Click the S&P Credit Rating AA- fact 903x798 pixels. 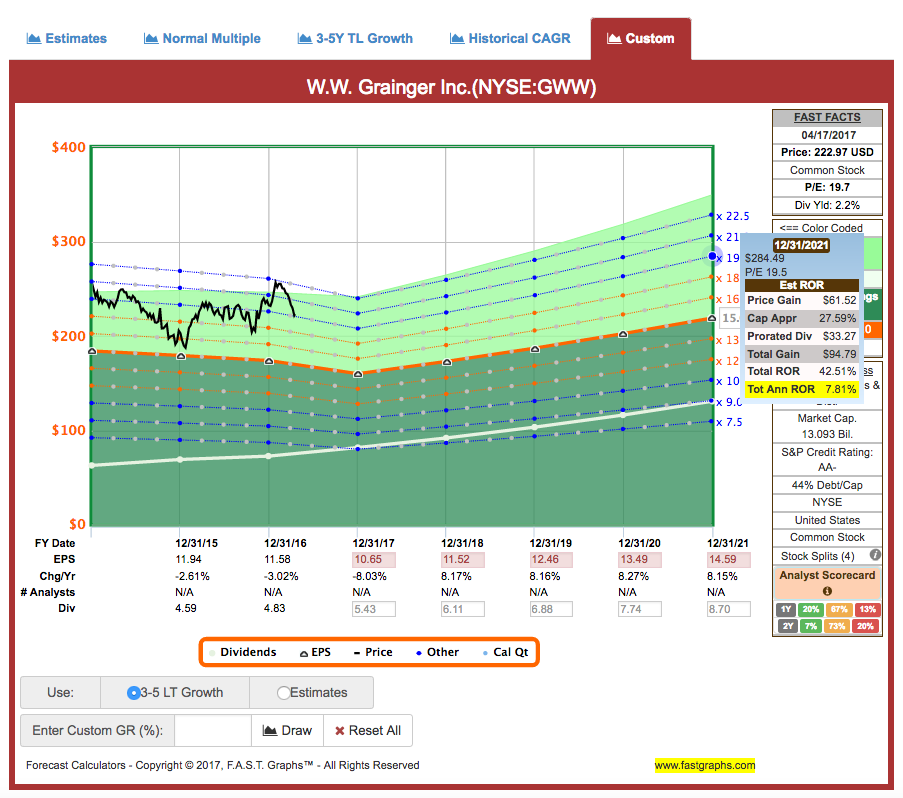(827, 459)
